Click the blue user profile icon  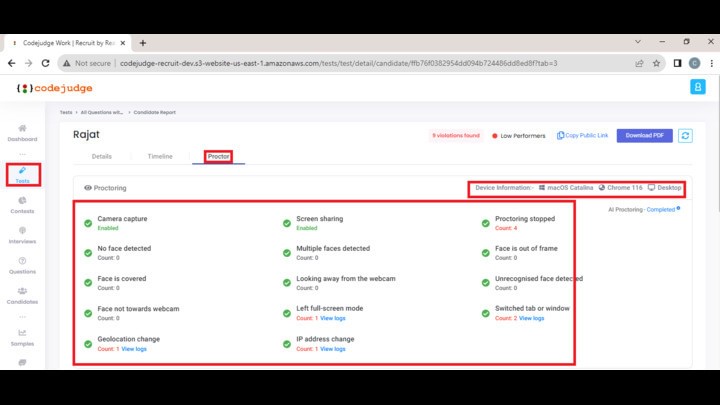697,88
